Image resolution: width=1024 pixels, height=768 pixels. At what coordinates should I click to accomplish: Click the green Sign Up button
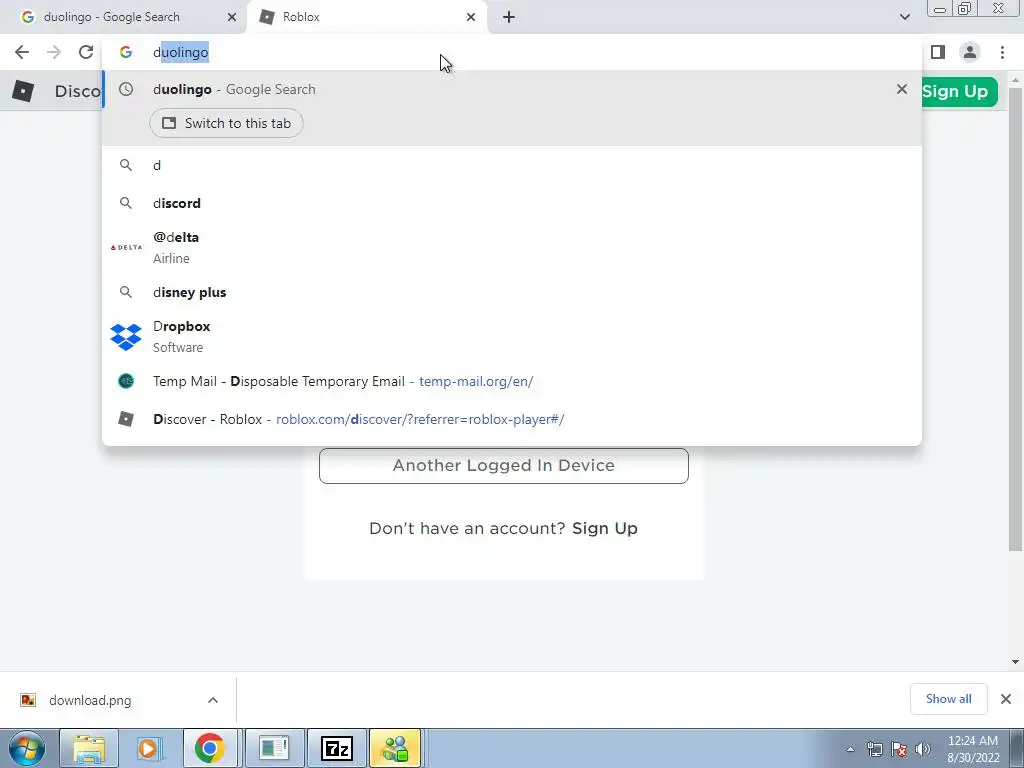959,91
